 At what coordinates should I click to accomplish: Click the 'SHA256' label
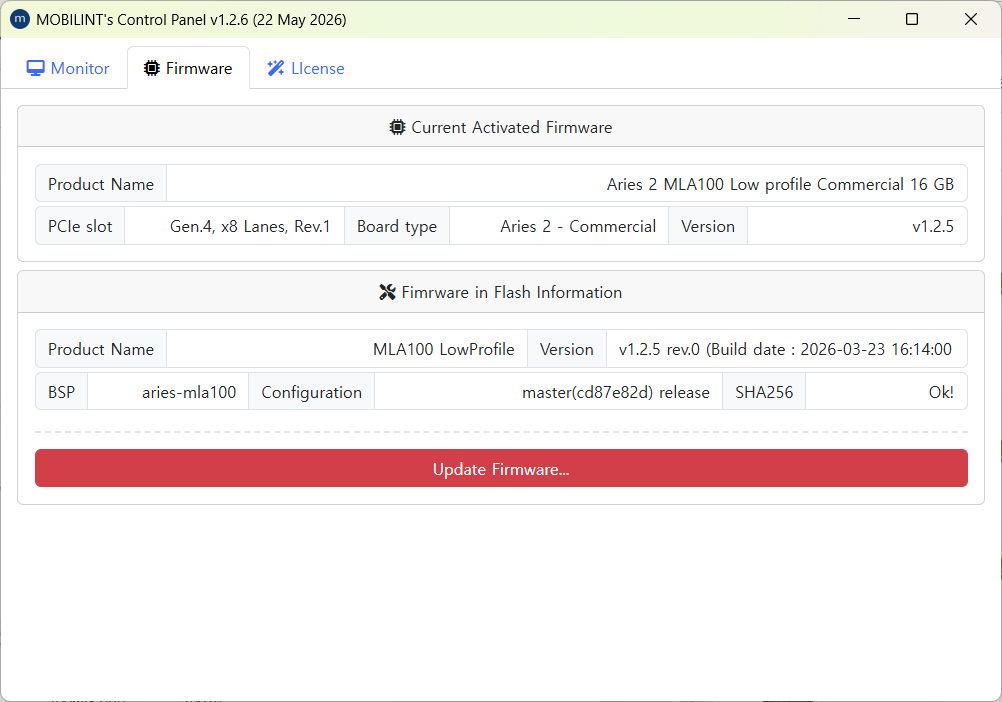(764, 392)
